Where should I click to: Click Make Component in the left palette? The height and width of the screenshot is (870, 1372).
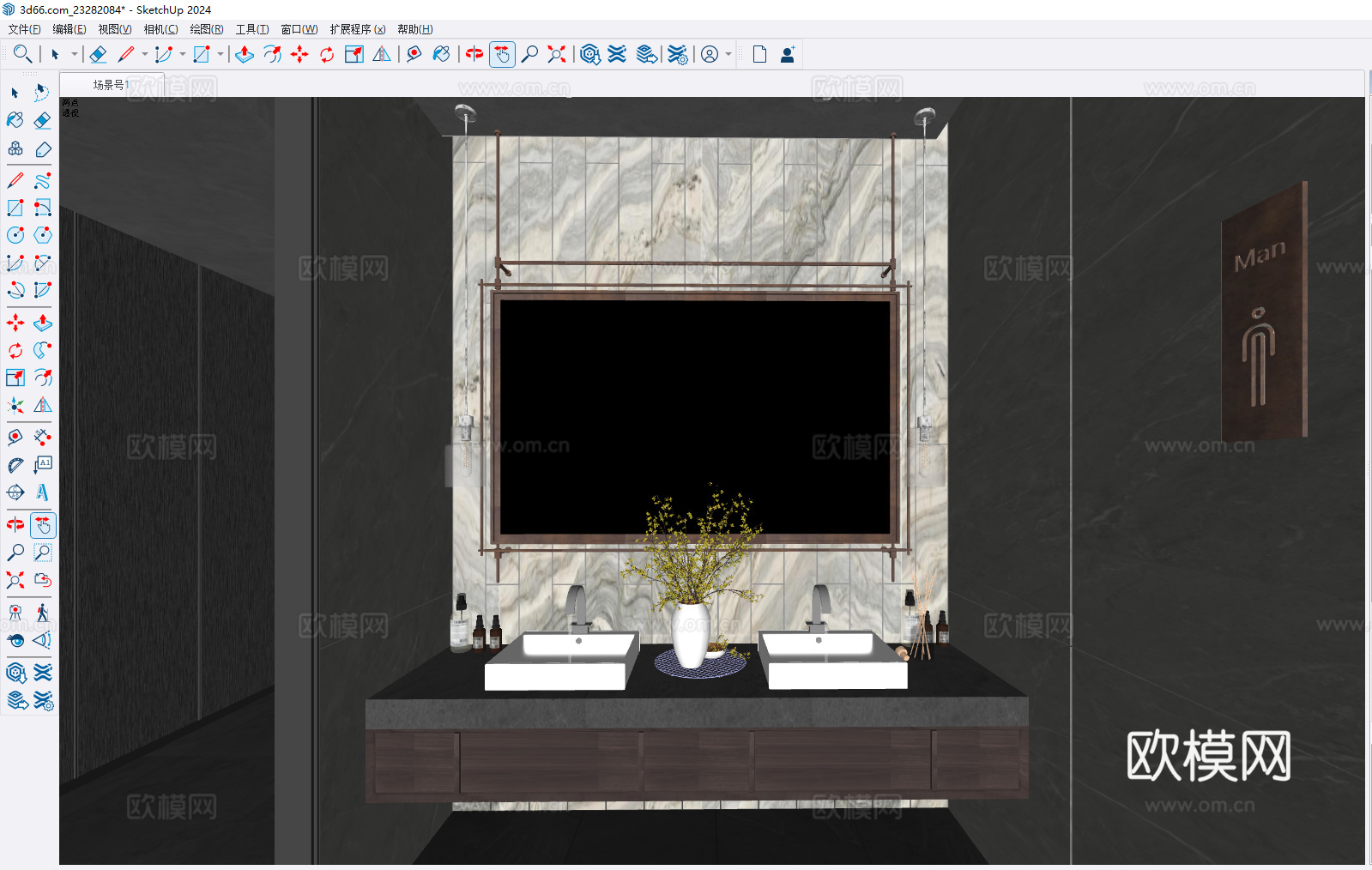click(x=15, y=148)
